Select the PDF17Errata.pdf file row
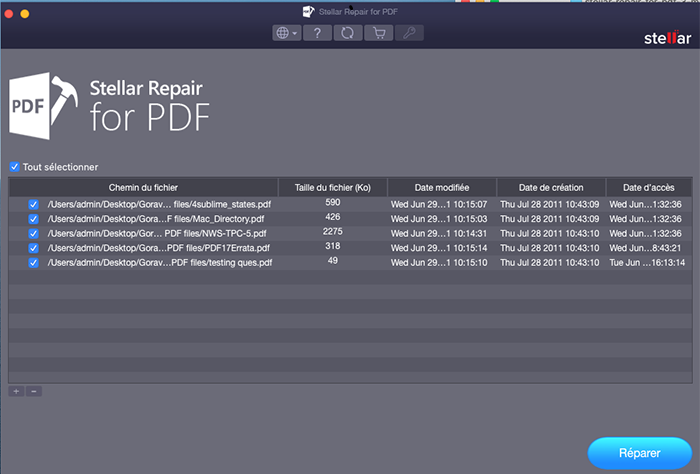This screenshot has height=474, width=700. click(x=159, y=248)
